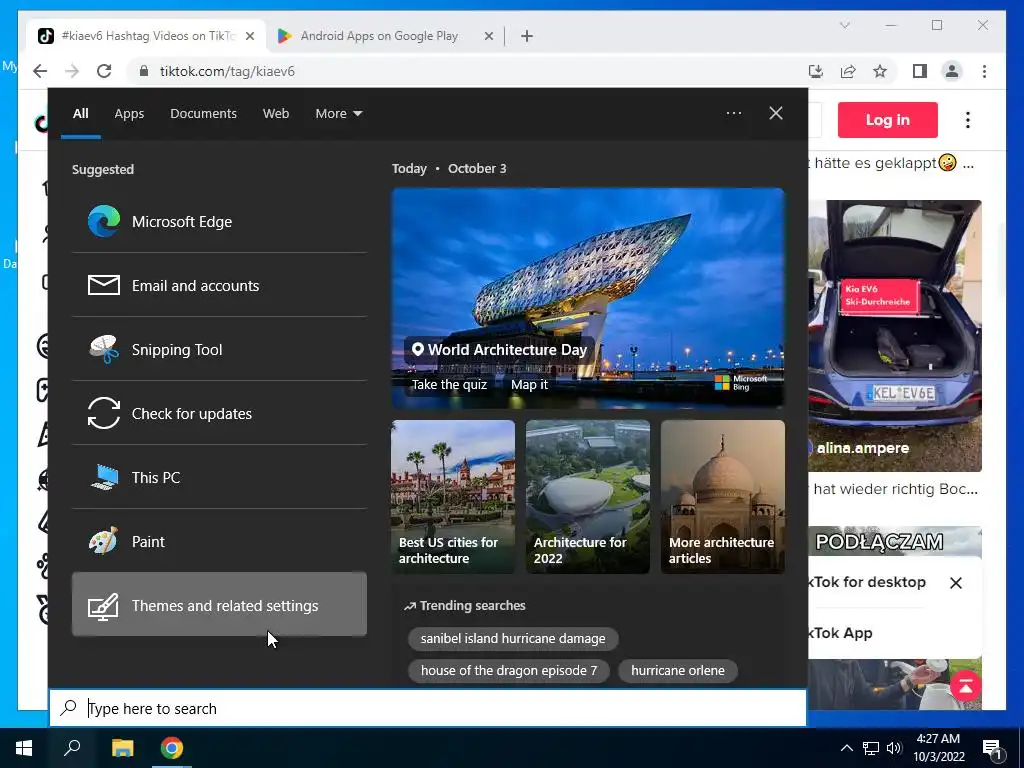Image resolution: width=1024 pixels, height=768 pixels.
Task: Launch the Snipping Tool
Action: point(219,349)
